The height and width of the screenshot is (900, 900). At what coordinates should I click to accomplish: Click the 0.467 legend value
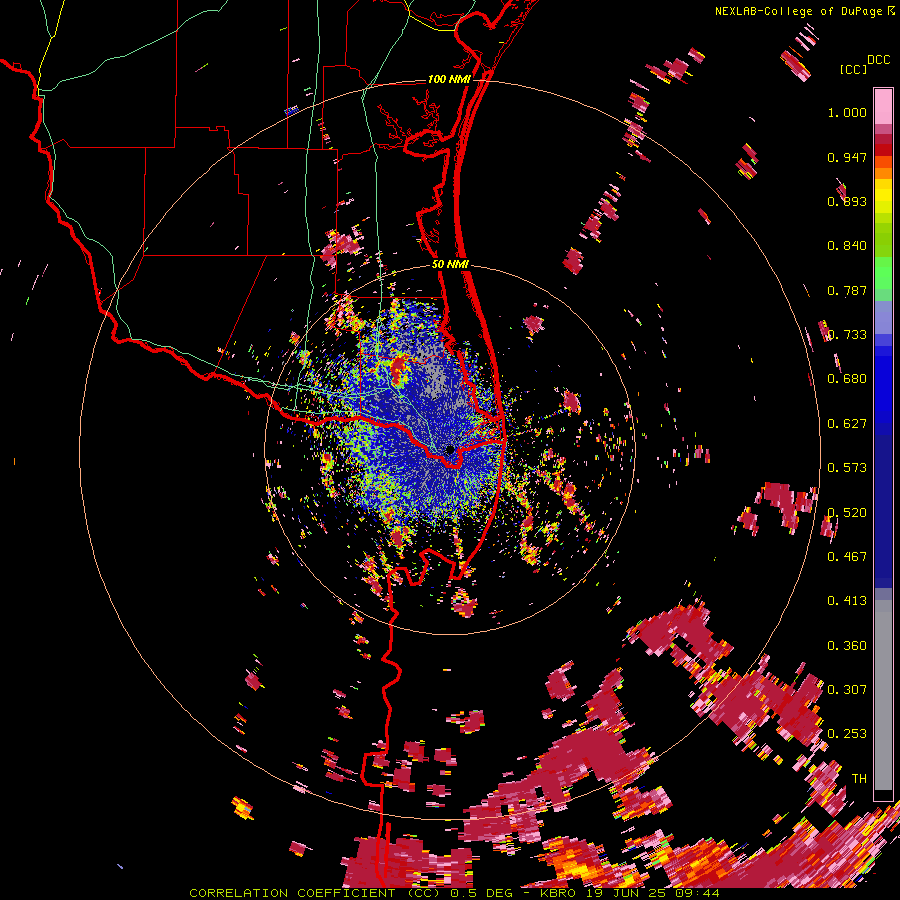(x=847, y=557)
